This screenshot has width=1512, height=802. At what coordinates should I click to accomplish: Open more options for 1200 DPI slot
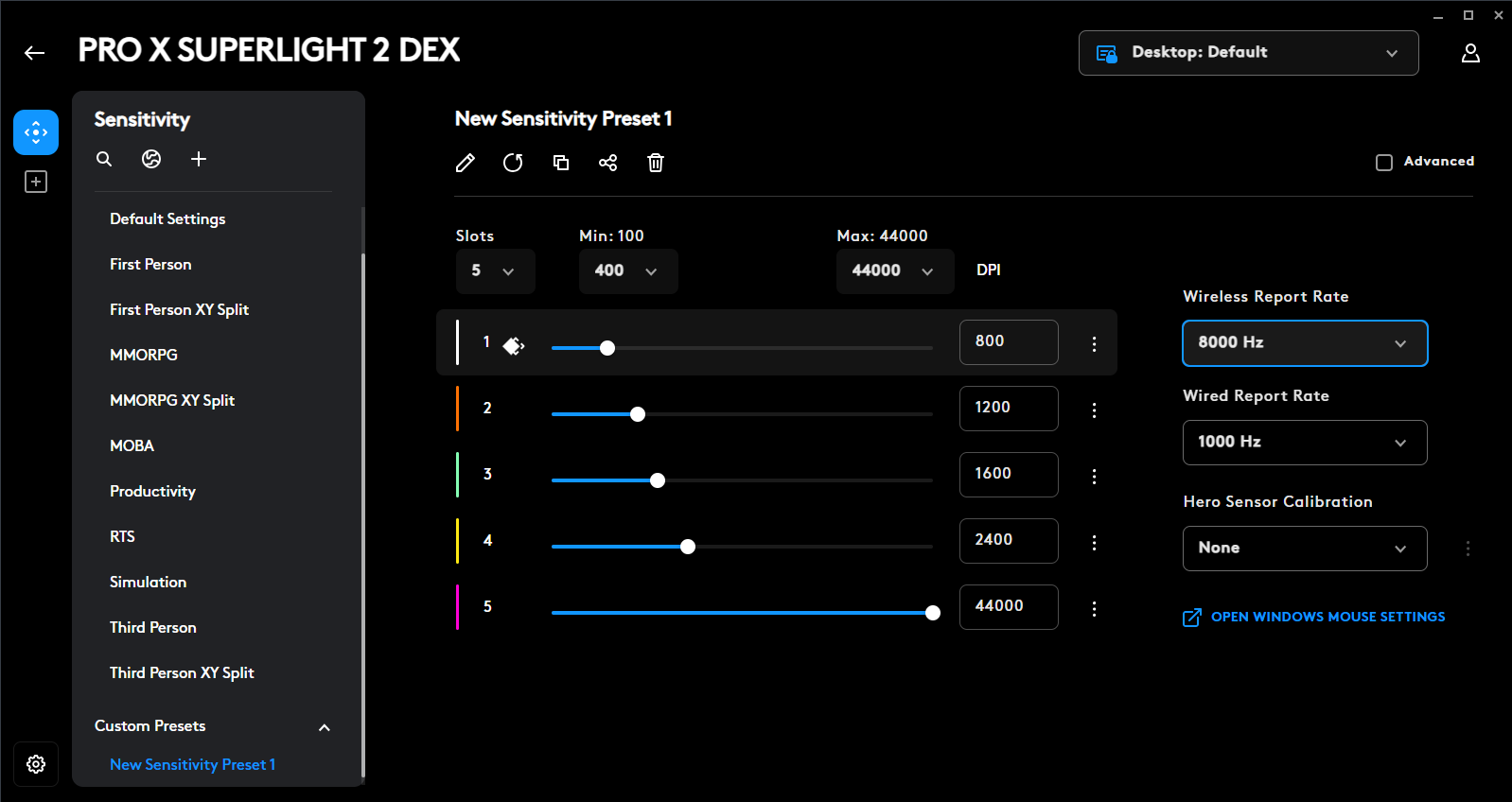(1094, 410)
